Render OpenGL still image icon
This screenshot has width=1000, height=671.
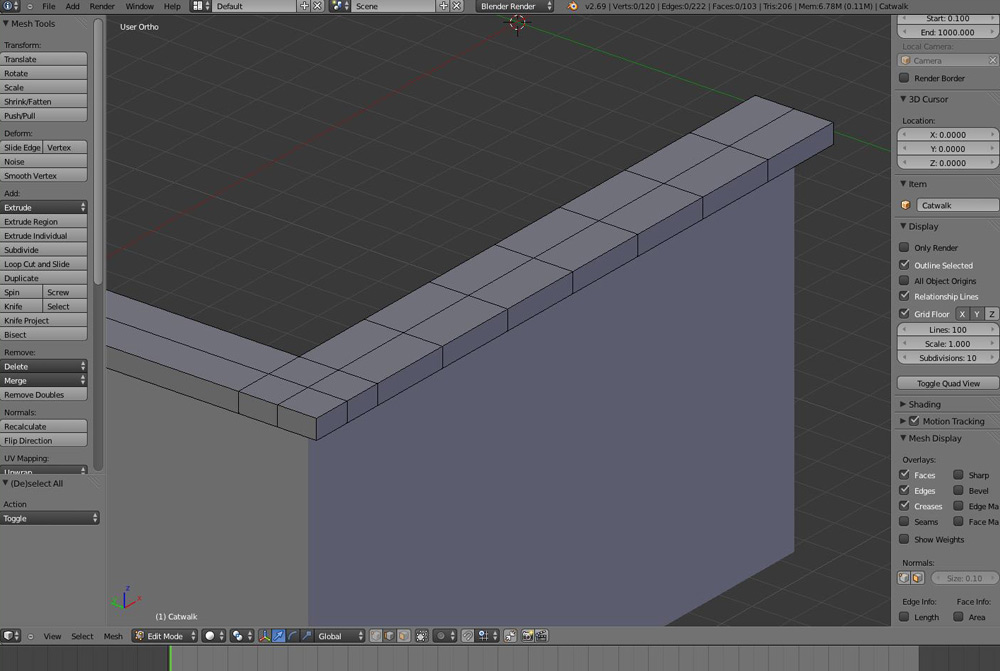point(527,636)
